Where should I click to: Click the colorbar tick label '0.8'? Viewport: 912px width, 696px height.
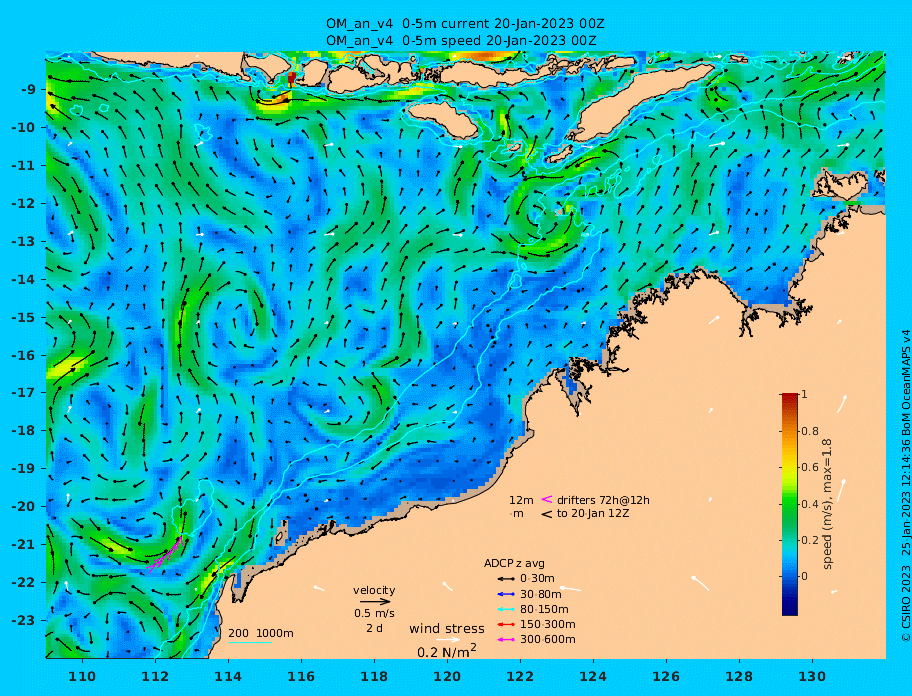click(x=810, y=431)
